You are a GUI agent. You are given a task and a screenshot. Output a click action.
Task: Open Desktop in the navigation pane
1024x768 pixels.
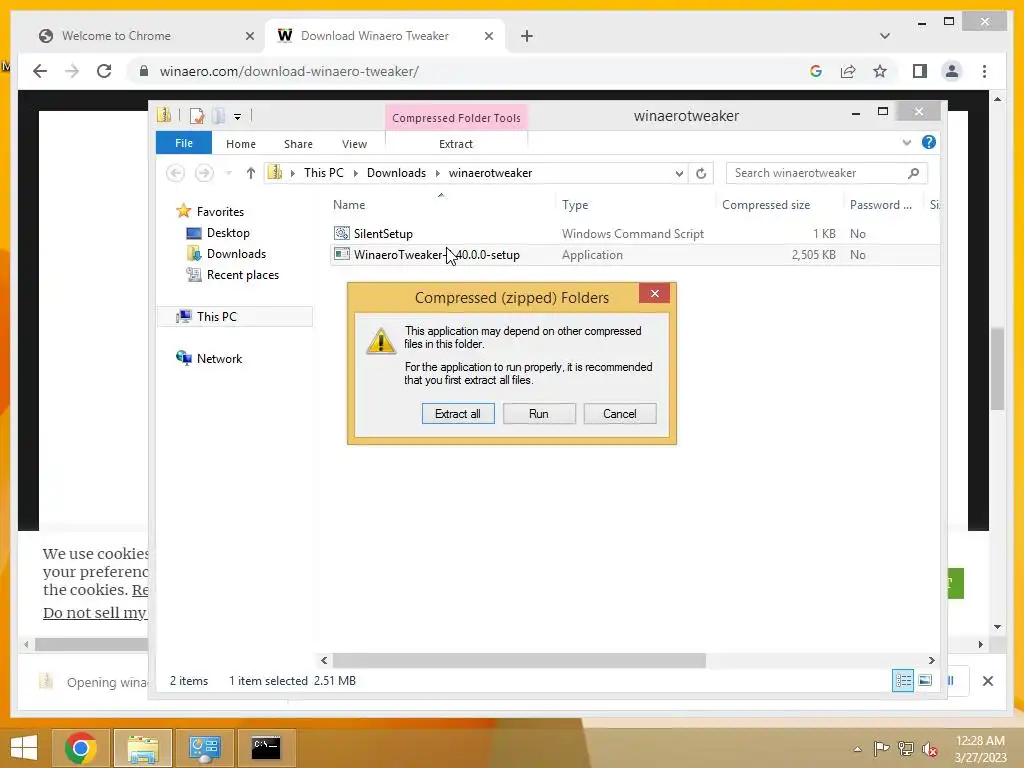(x=228, y=232)
